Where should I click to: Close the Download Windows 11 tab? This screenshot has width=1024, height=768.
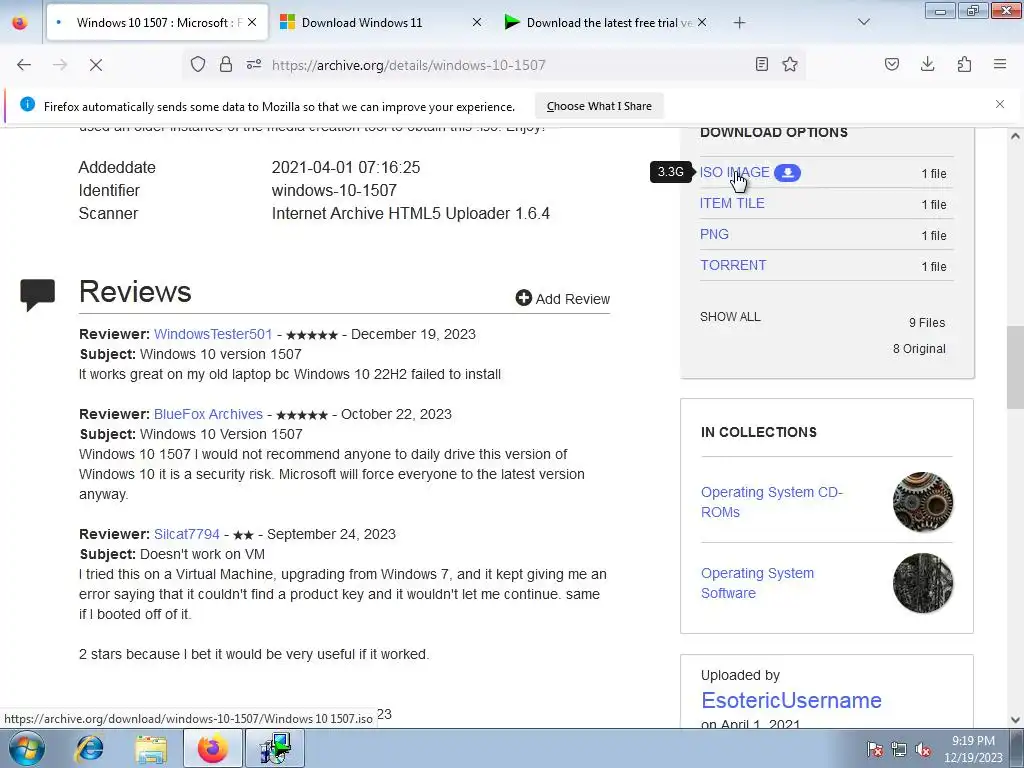click(x=477, y=22)
